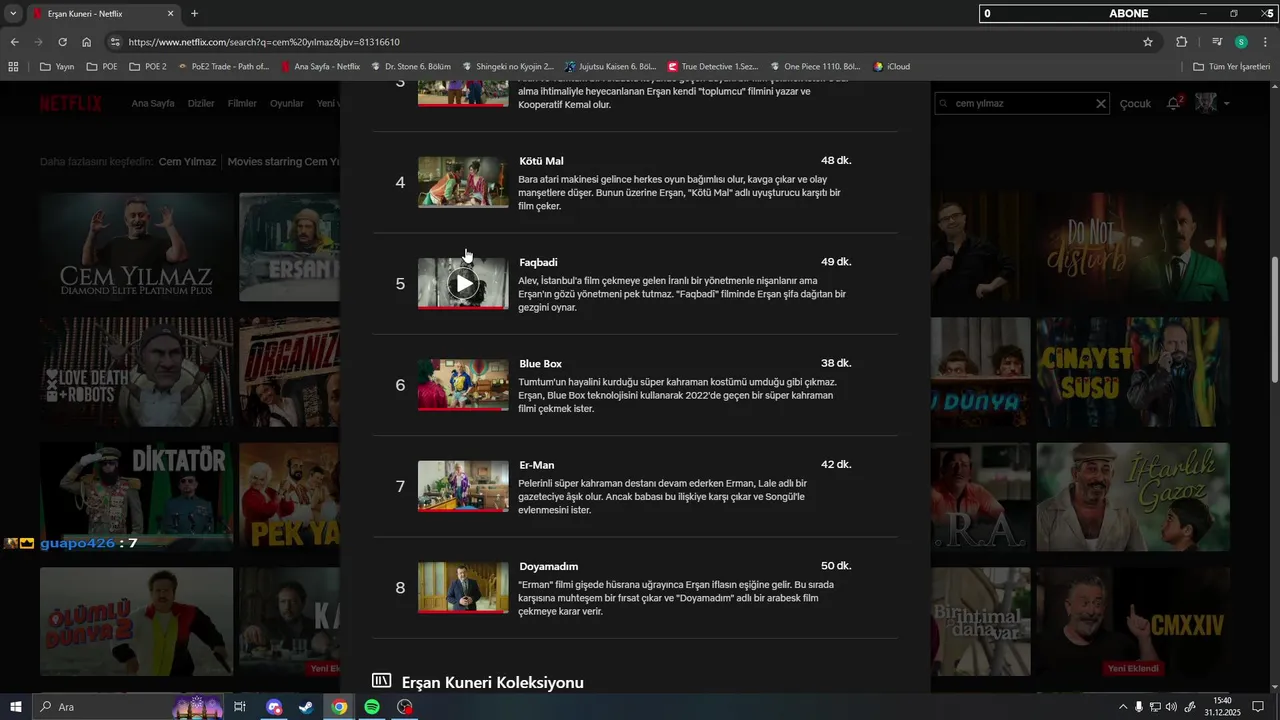This screenshot has height=720, width=1280.
Task: Open the iCloud bookmark
Action: [x=891, y=67]
